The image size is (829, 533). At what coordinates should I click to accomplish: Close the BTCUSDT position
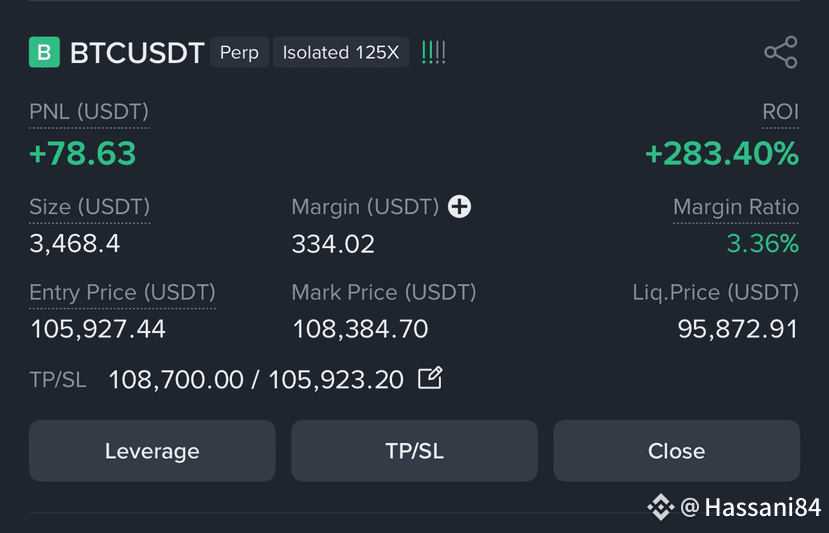point(676,451)
